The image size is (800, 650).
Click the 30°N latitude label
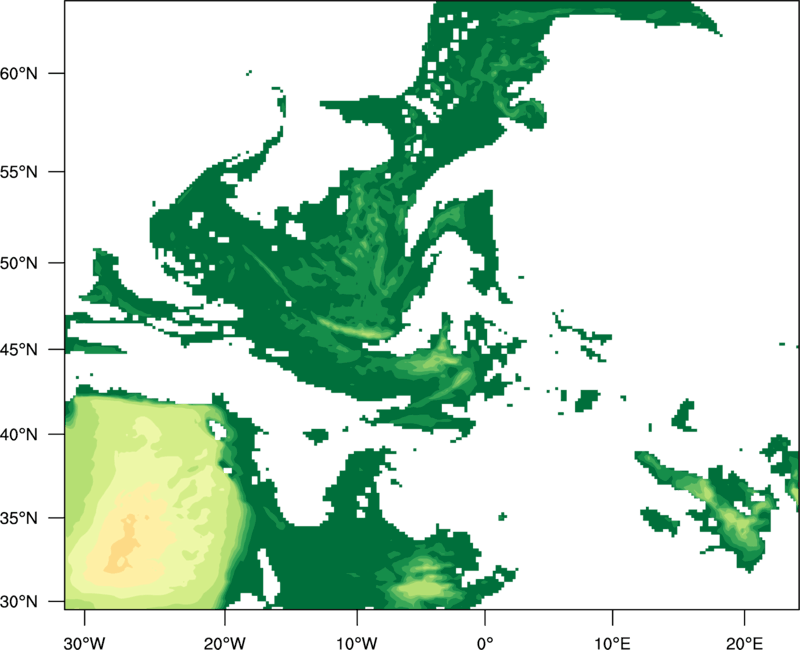(x=19, y=602)
